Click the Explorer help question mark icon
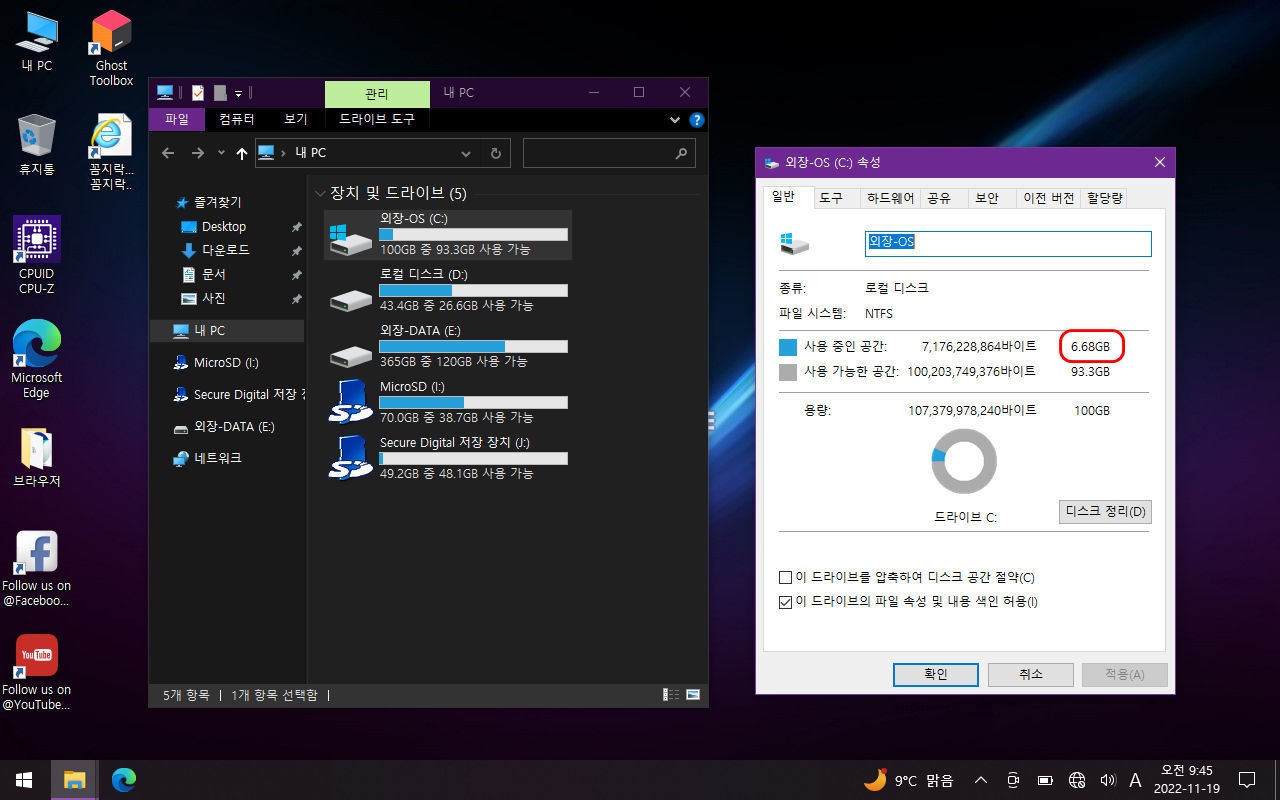Image resolution: width=1280 pixels, height=800 pixels. [697, 119]
